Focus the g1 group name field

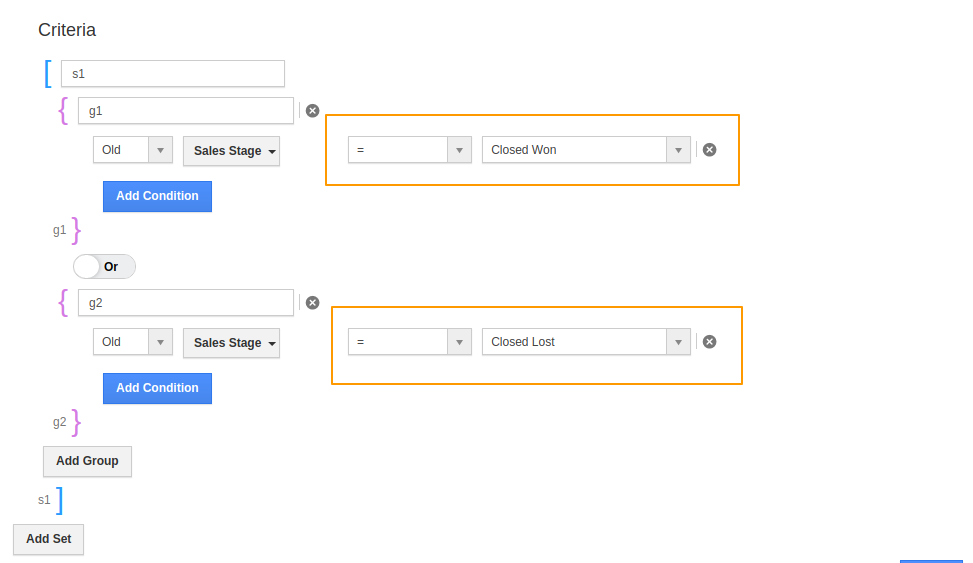click(186, 110)
